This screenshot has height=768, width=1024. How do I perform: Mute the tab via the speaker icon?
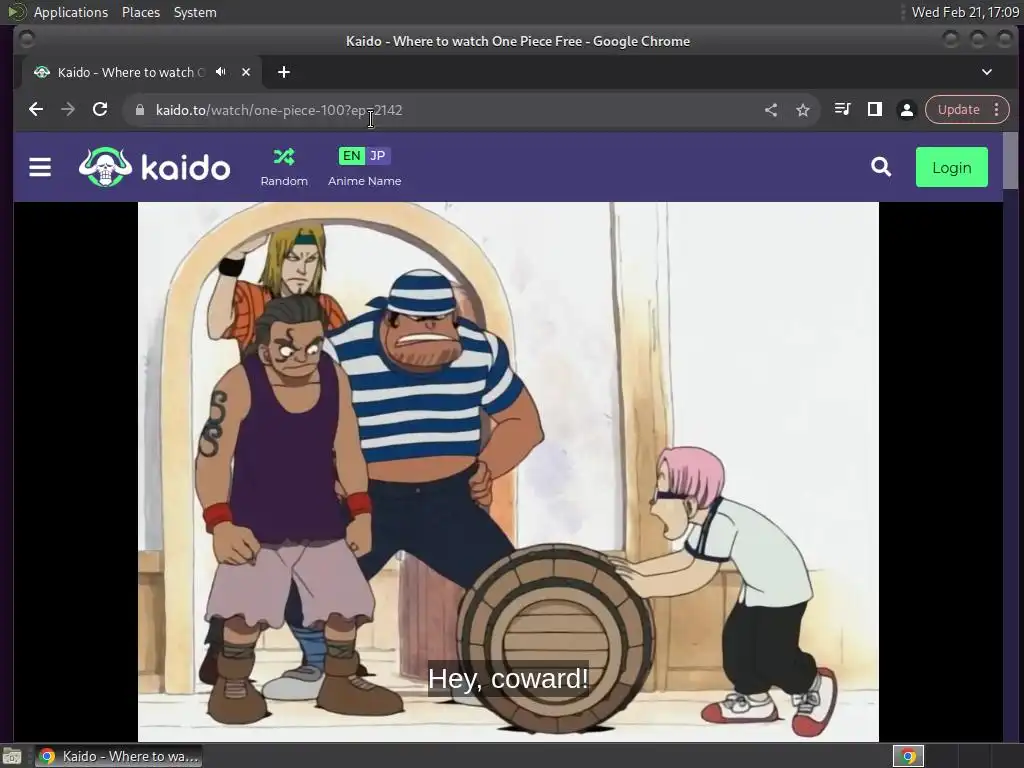221,72
